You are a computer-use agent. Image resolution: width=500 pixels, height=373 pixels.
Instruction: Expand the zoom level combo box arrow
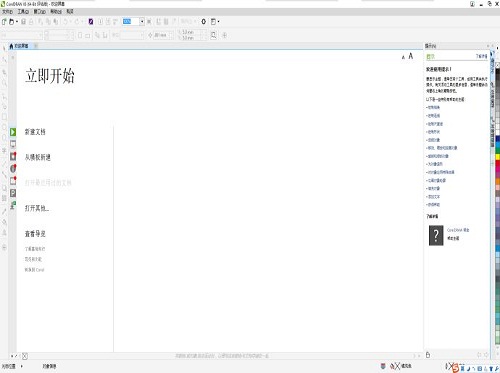click(x=142, y=22)
